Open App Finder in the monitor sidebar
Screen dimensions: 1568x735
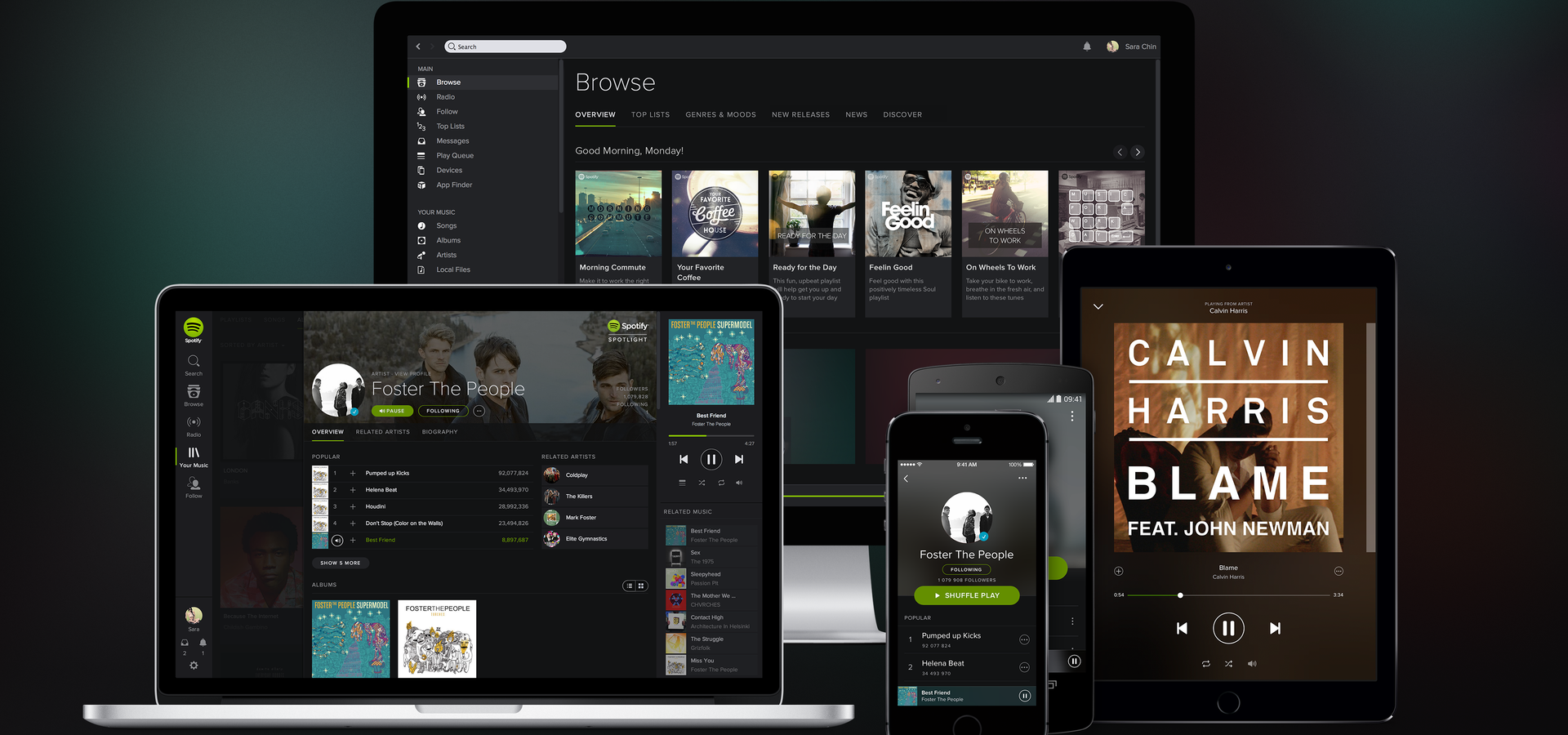[x=454, y=185]
